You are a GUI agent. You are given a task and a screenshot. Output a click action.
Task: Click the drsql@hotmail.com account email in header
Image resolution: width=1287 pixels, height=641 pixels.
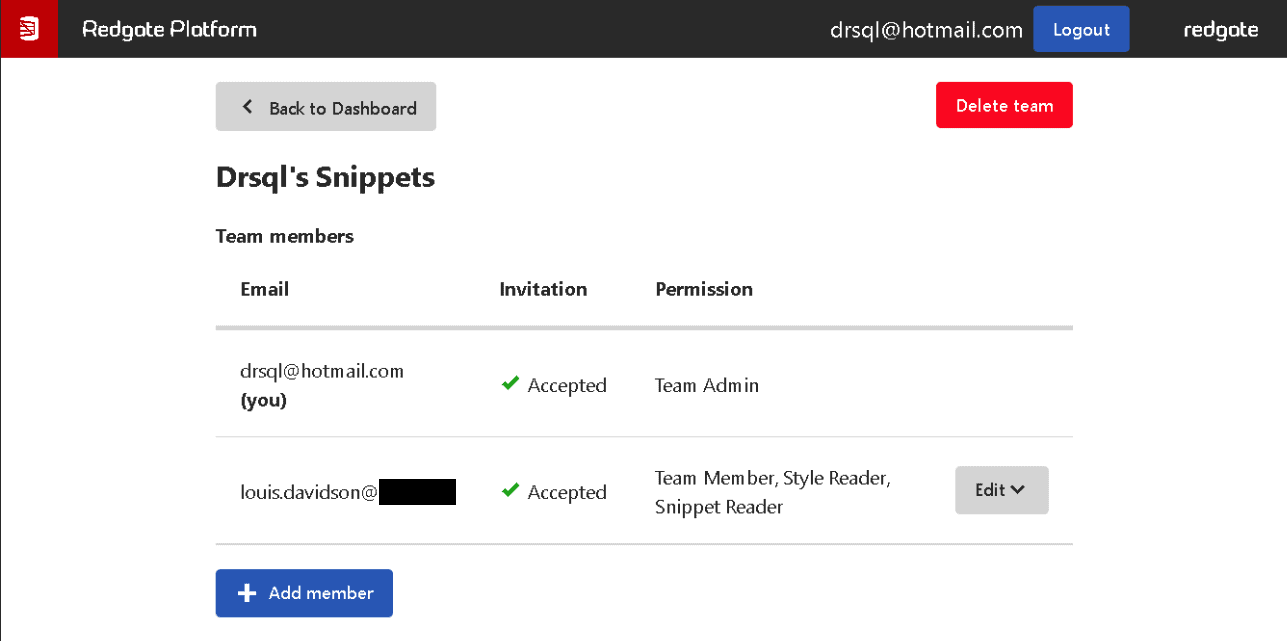(x=925, y=29)
